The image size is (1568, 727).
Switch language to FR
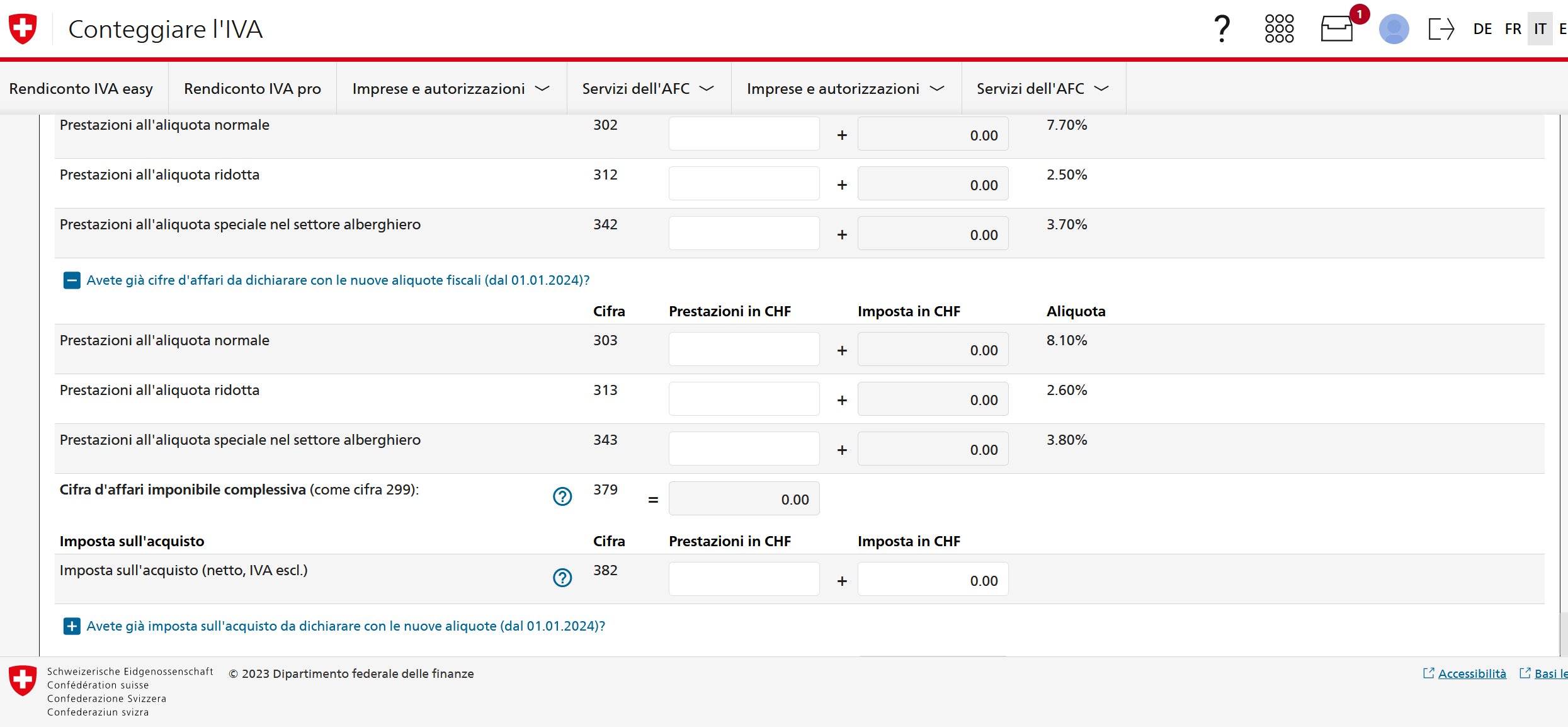click(1513, 29)
